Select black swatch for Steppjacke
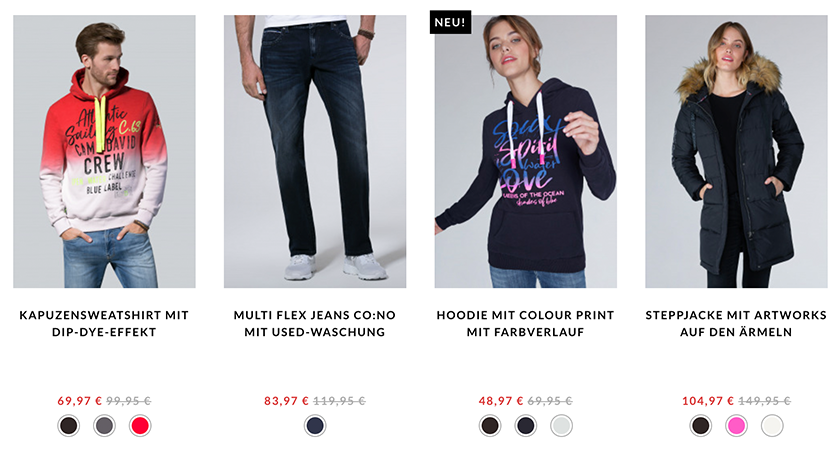The height and width of the screenshot is (452, 840). pyautogui.click(x=701, y=426)
